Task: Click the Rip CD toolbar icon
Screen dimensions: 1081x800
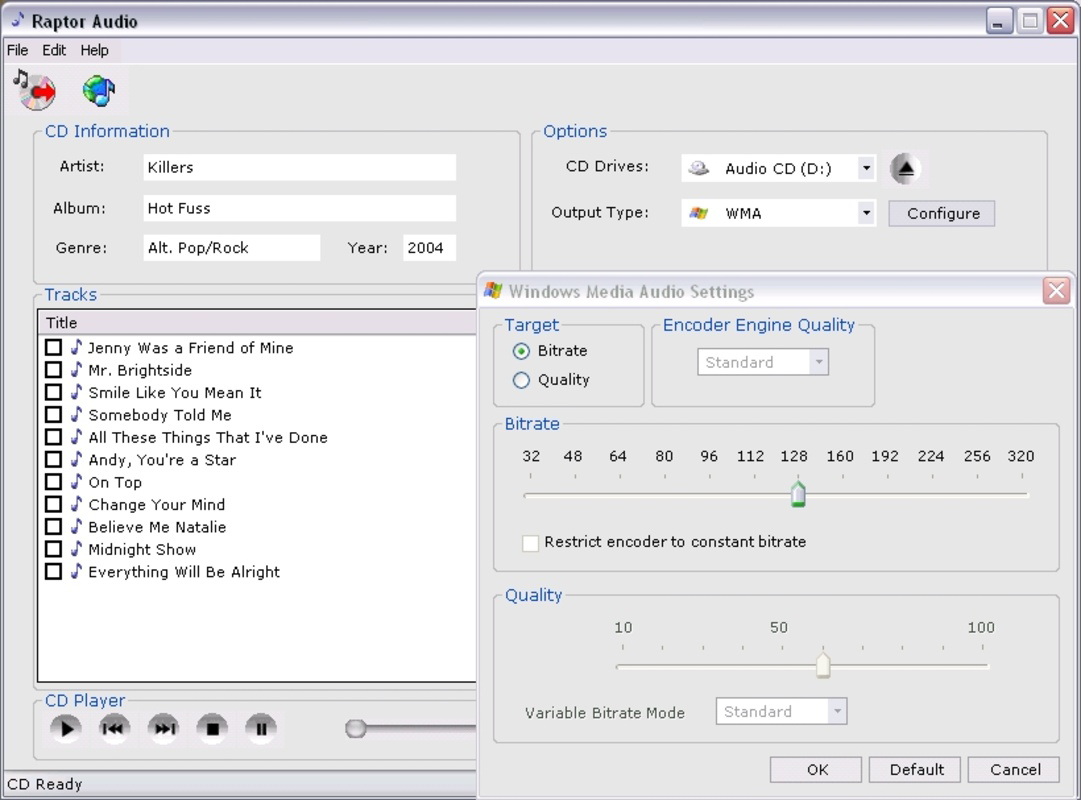Action: [34, 90]
